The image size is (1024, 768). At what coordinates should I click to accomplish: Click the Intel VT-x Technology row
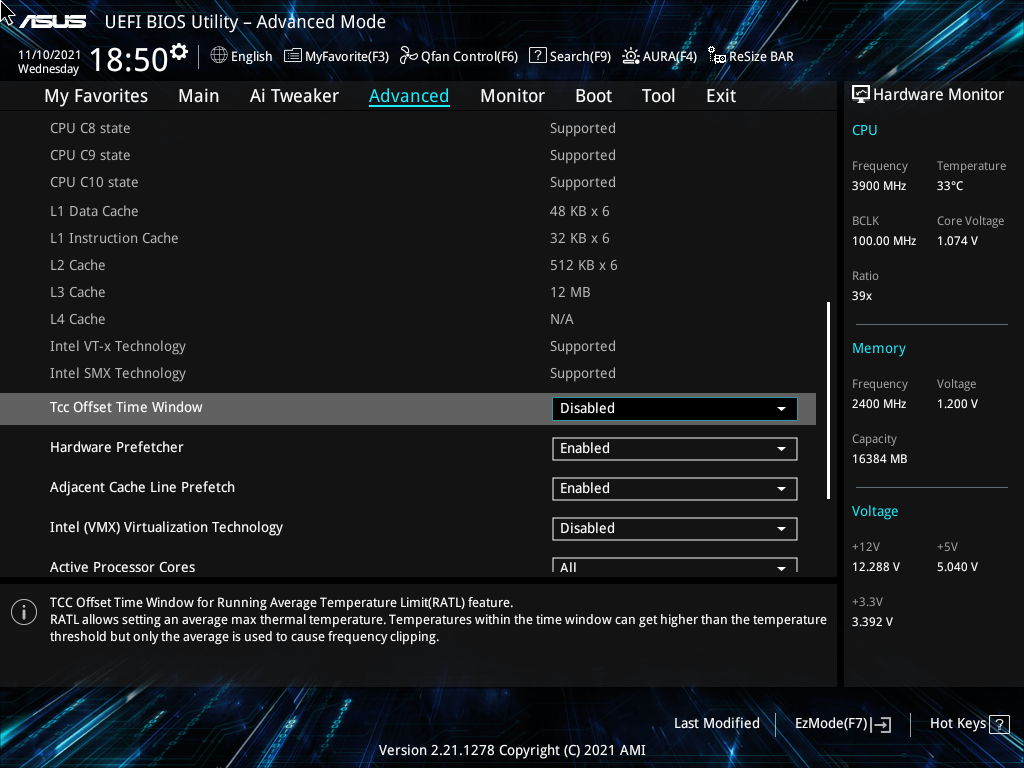tap(408, 346)
